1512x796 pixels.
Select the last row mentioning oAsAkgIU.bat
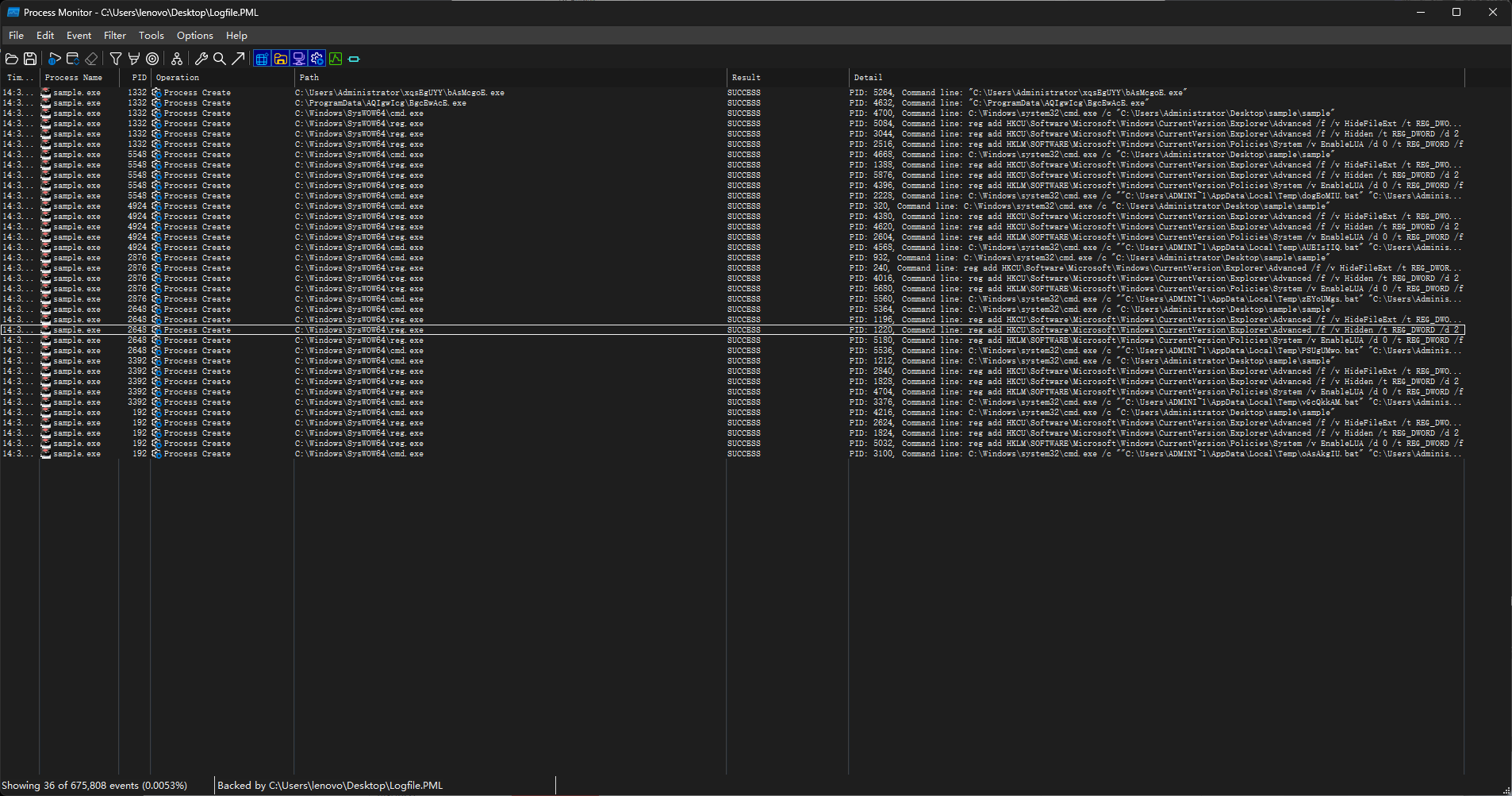[x=732, y=454]
